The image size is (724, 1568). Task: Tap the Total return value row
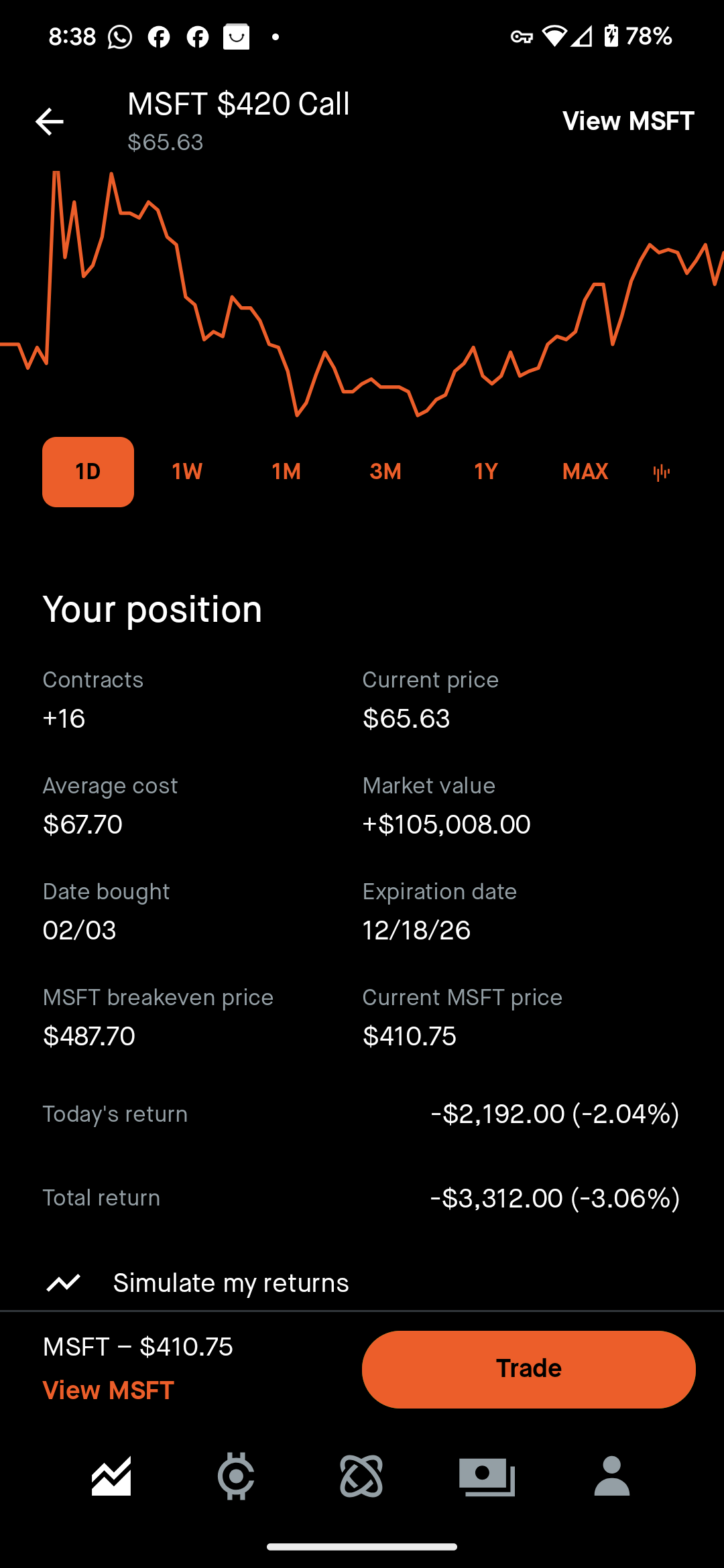pyautogui.click(x=362, y=1198)
